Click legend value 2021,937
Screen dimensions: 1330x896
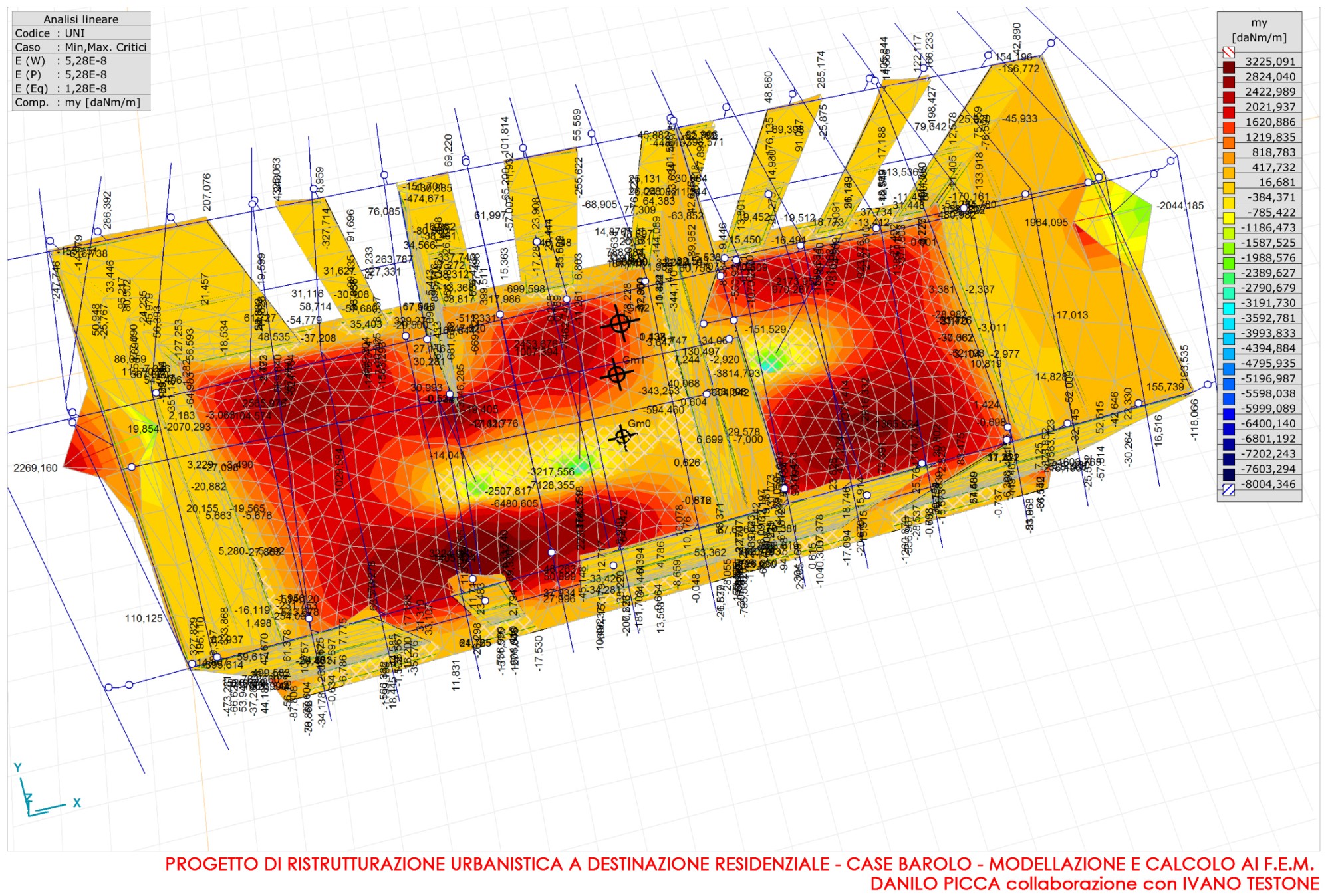tap(1270, 107)
